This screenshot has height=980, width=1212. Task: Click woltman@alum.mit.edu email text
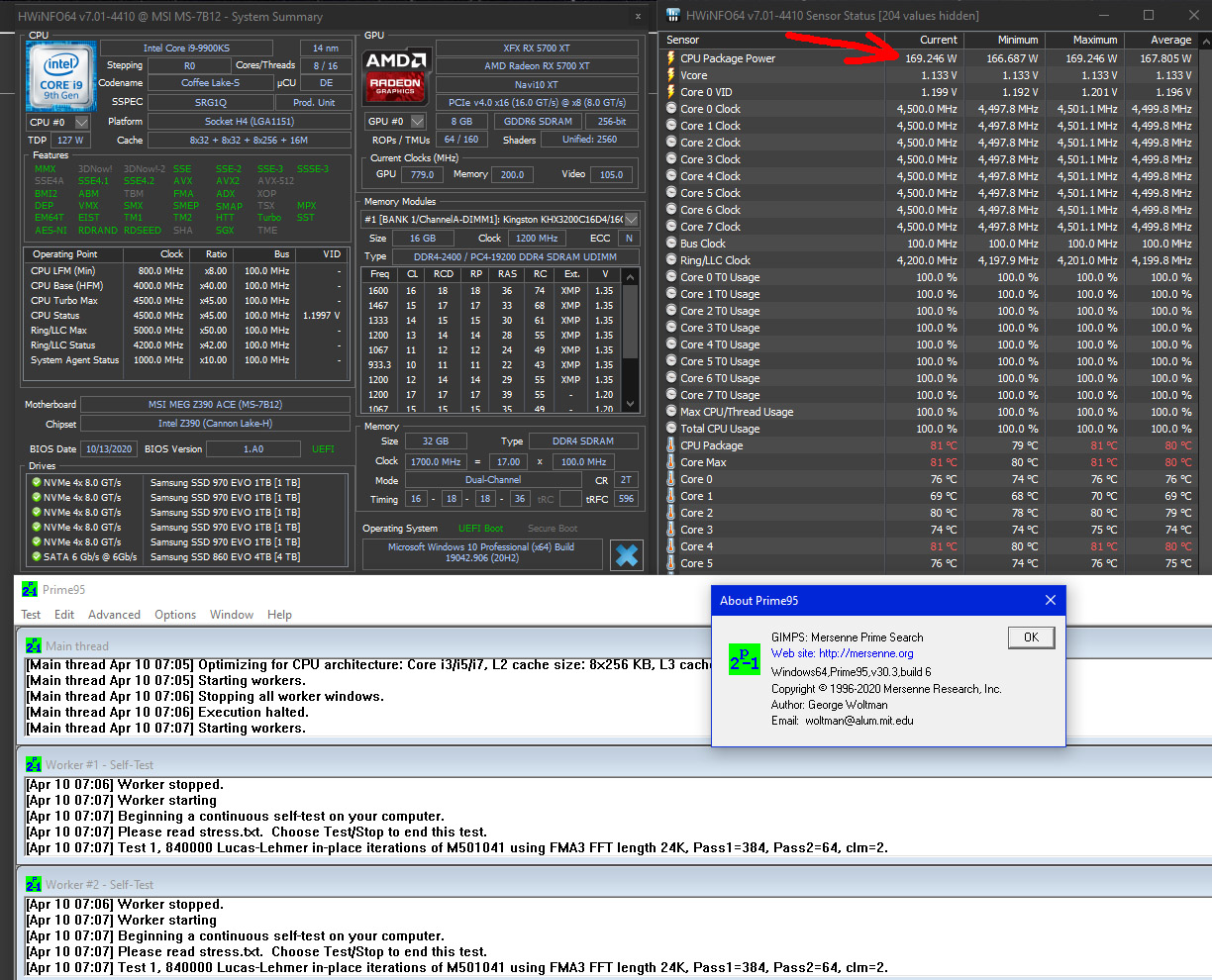point(859,721)
